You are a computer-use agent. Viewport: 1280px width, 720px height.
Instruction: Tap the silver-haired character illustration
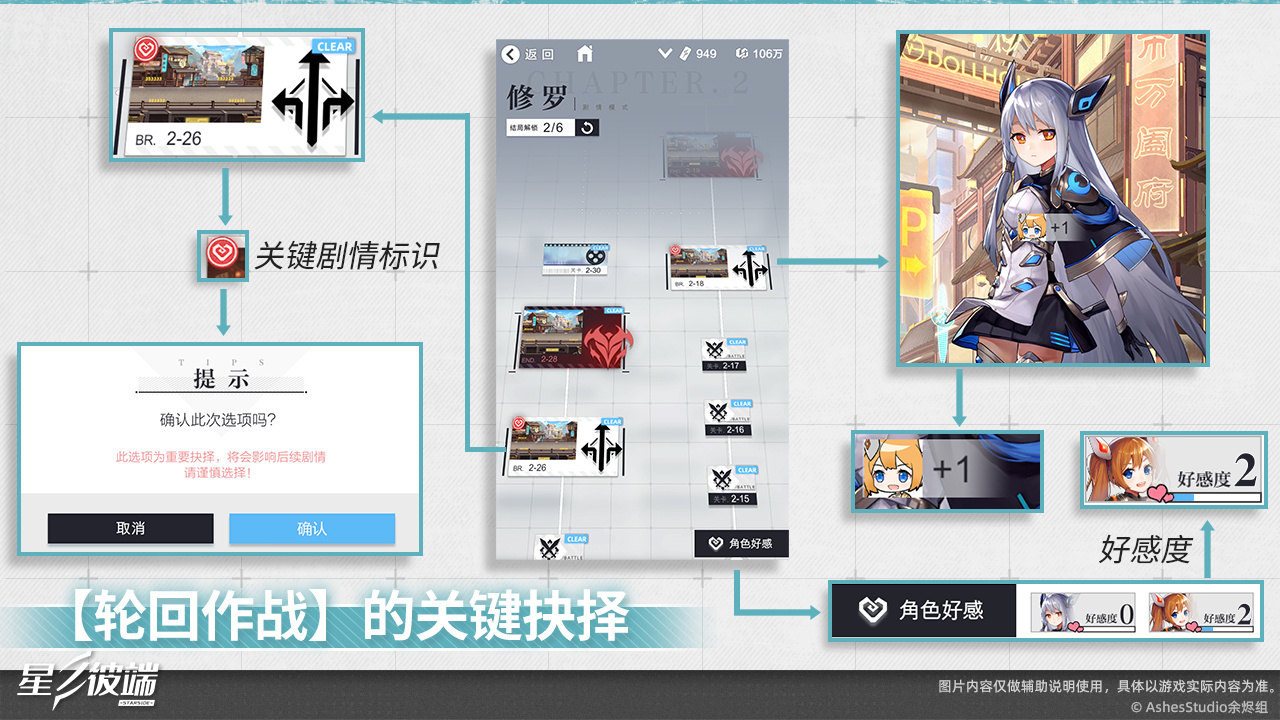[x=1052, y=197]
